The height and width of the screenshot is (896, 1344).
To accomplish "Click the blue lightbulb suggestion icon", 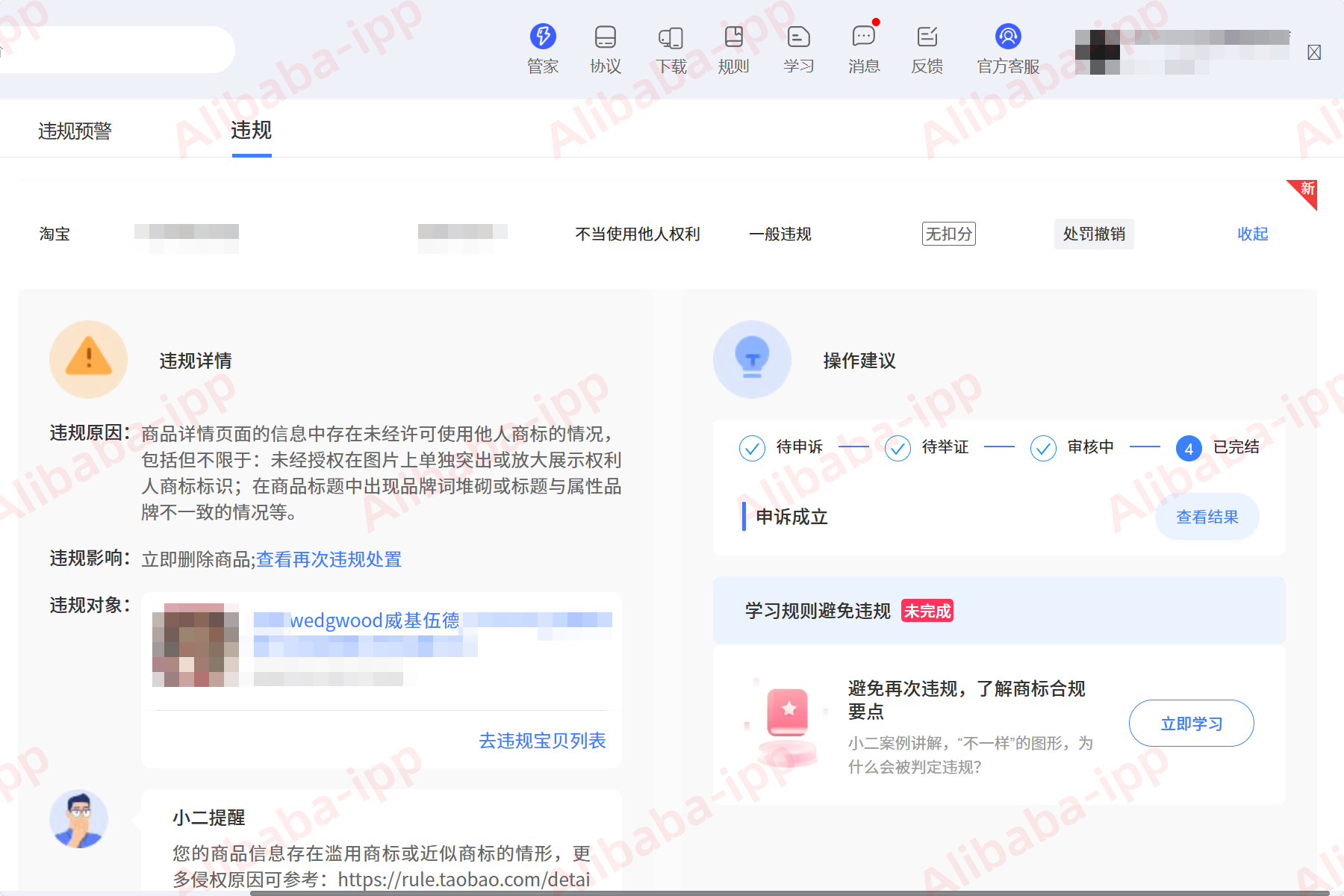I will coord(752,359).
